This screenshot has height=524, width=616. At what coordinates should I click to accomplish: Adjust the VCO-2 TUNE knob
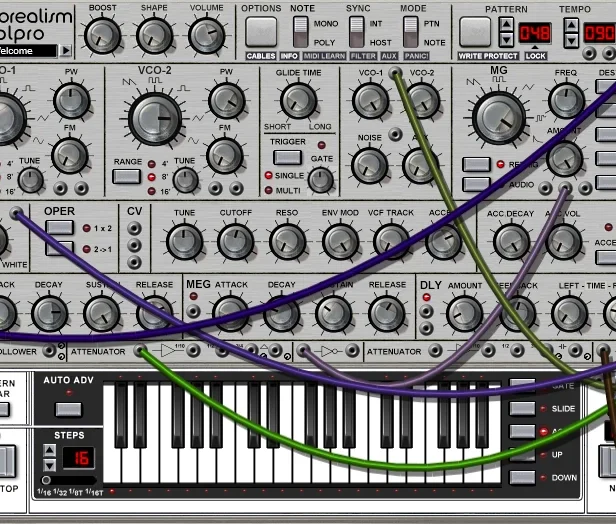pos(185,180)
